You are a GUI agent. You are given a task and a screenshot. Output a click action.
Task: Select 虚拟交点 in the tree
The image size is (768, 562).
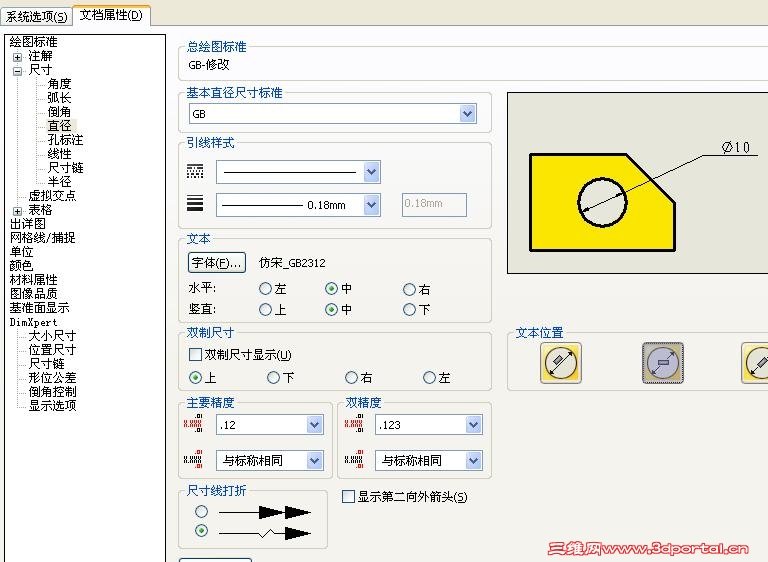click(x=52, y=196)
